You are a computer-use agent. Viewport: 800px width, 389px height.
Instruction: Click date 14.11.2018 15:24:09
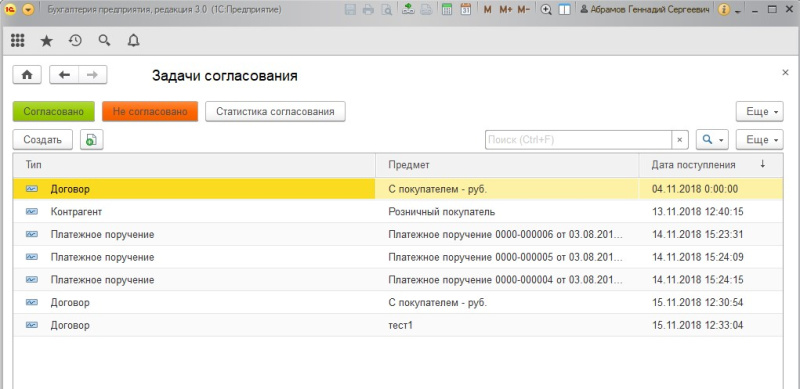697,257
